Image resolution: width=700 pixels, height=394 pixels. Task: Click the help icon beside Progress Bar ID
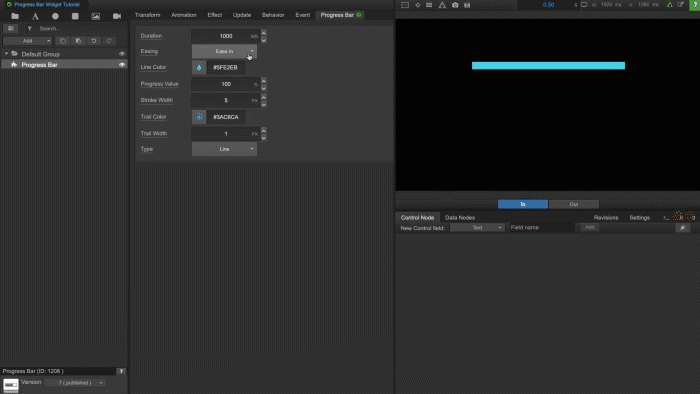[121, 371]
